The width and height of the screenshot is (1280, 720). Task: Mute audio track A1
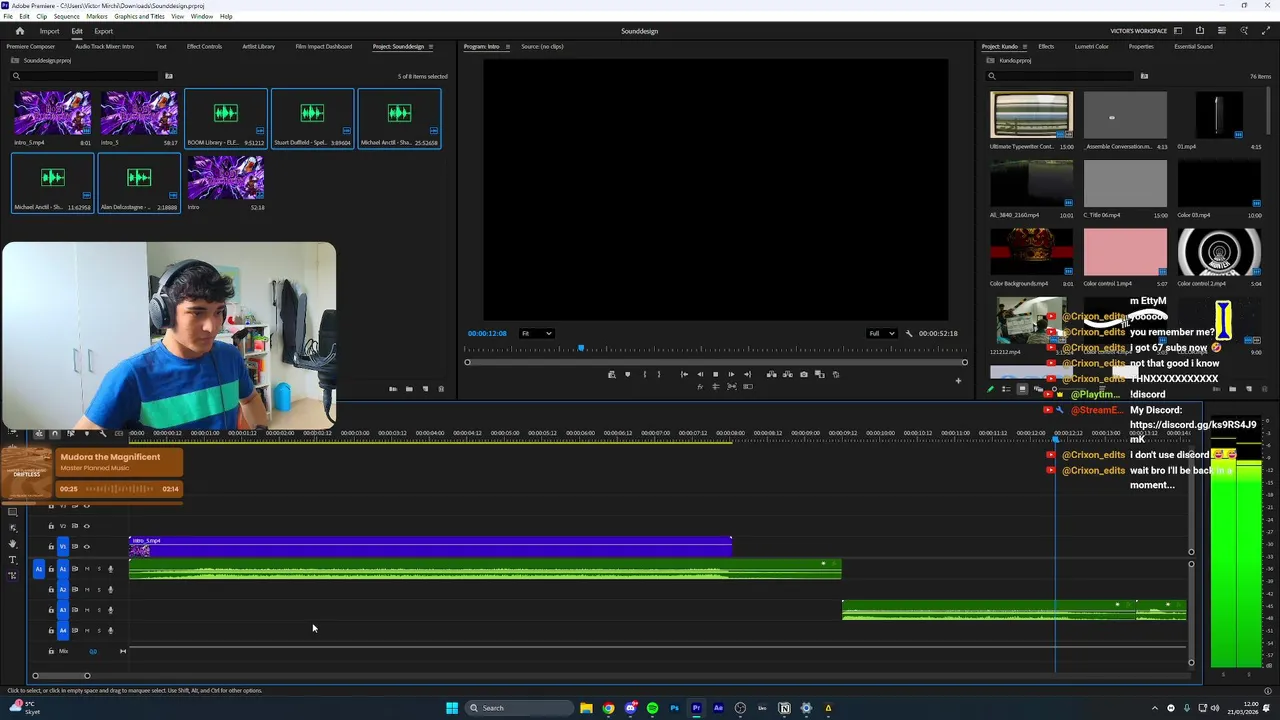[x=86, y=569]
